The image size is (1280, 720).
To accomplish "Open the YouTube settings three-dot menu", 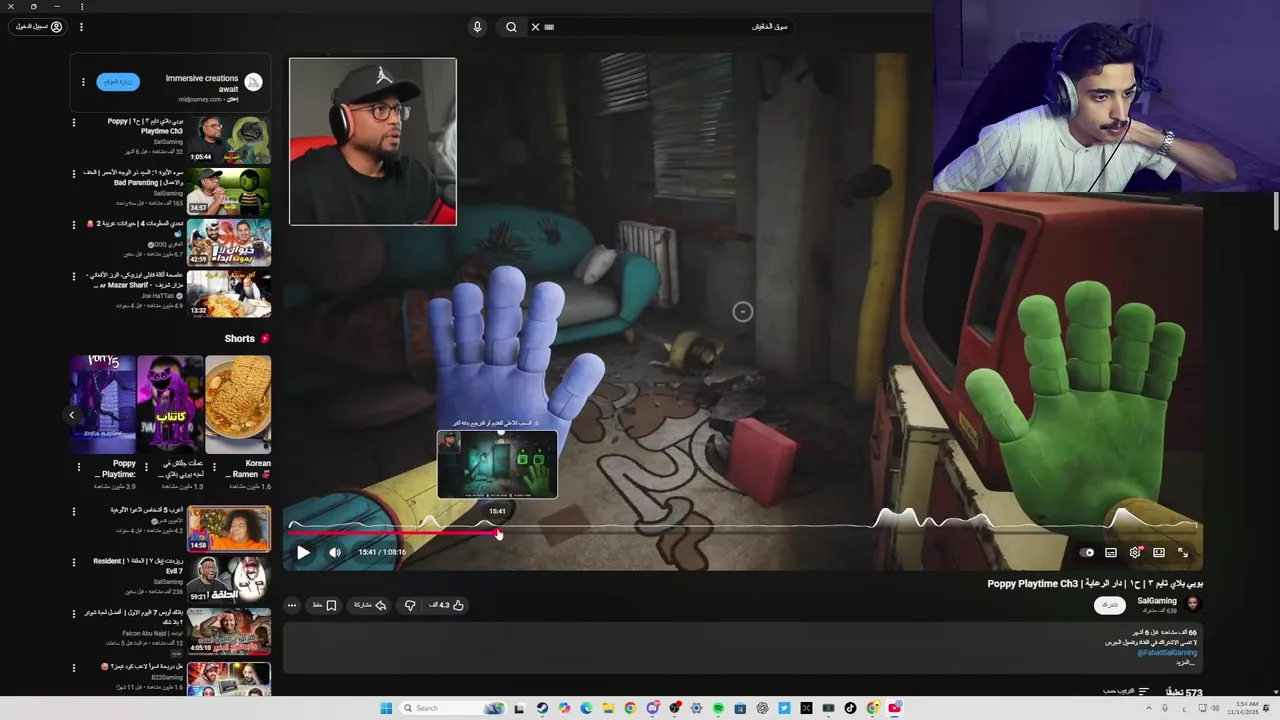I will point(81,27).
